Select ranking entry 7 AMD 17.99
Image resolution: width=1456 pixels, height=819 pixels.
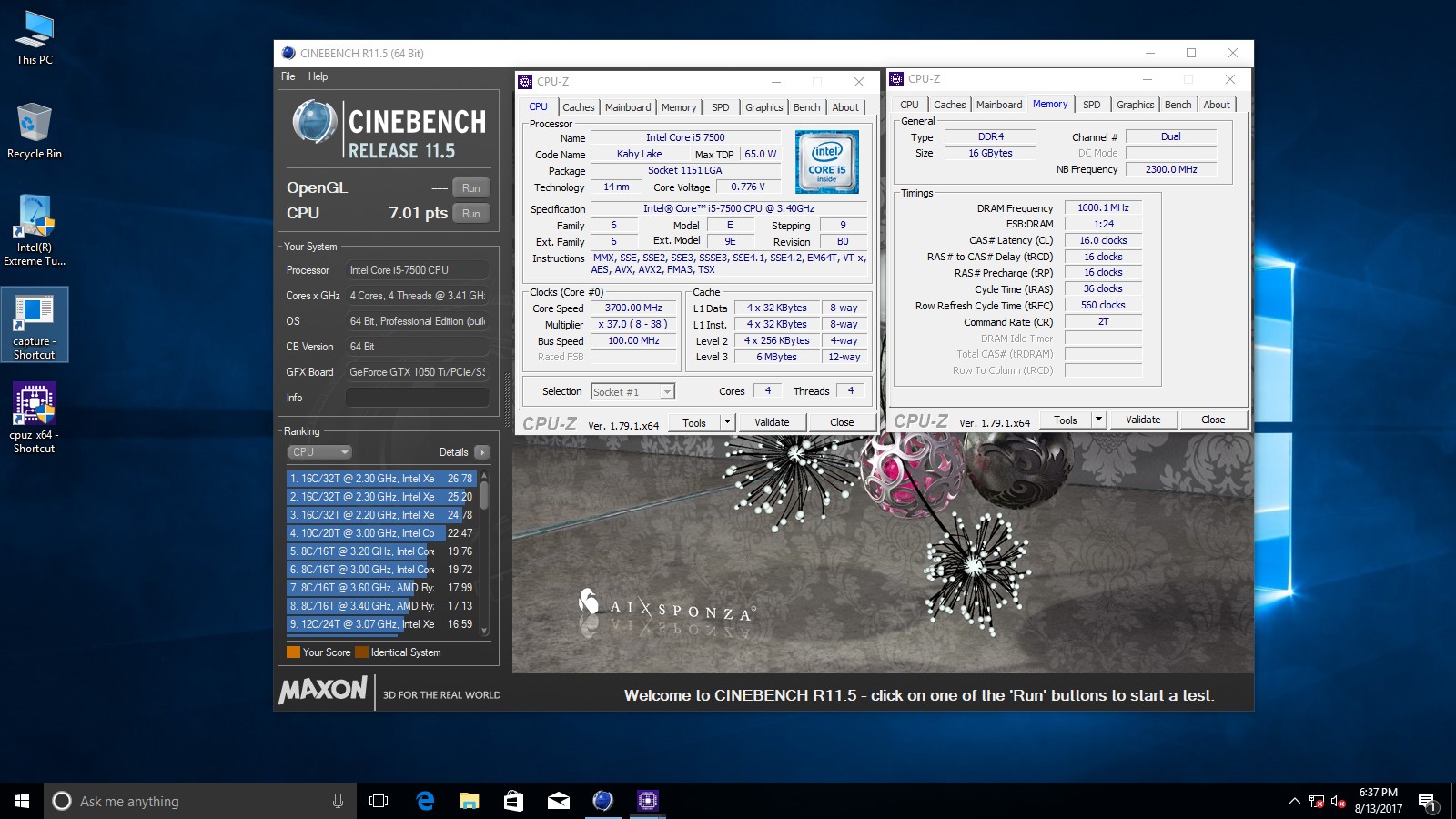pos(381,588)
